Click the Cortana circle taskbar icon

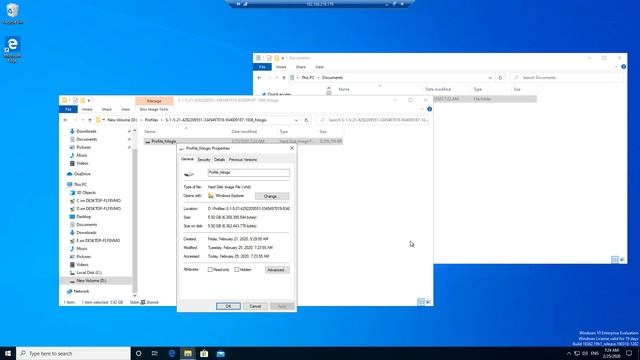pos(138,353)
